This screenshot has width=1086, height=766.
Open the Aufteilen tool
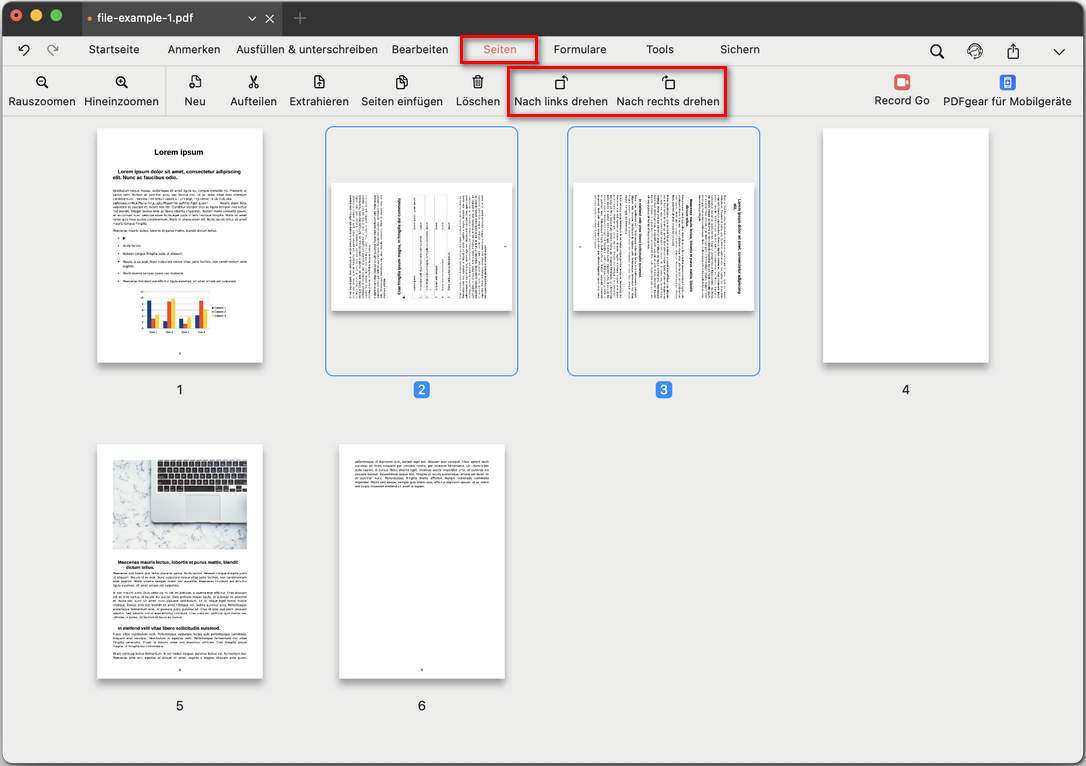[253, 91]
